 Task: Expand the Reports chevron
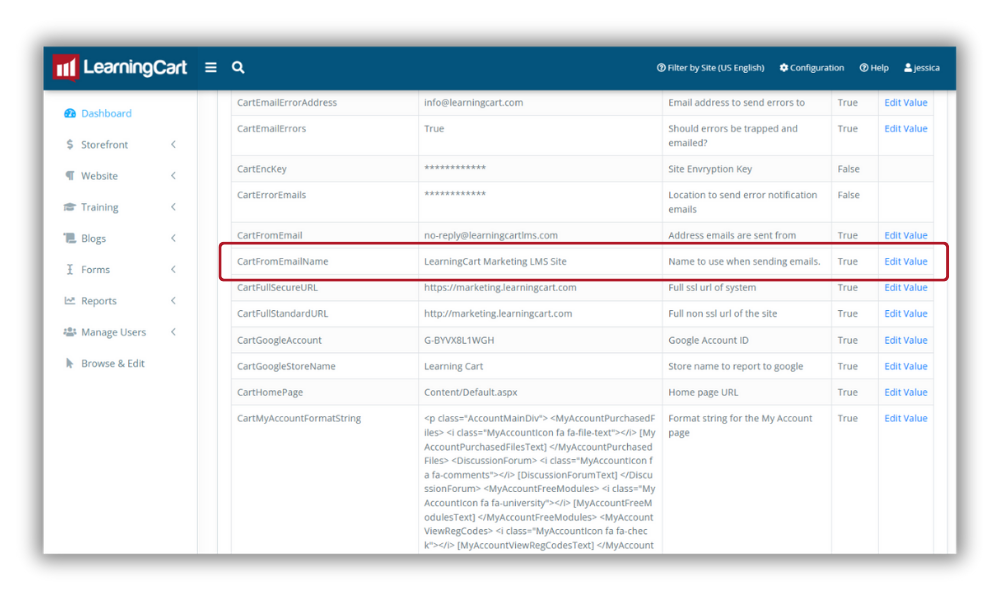[173, 300]
